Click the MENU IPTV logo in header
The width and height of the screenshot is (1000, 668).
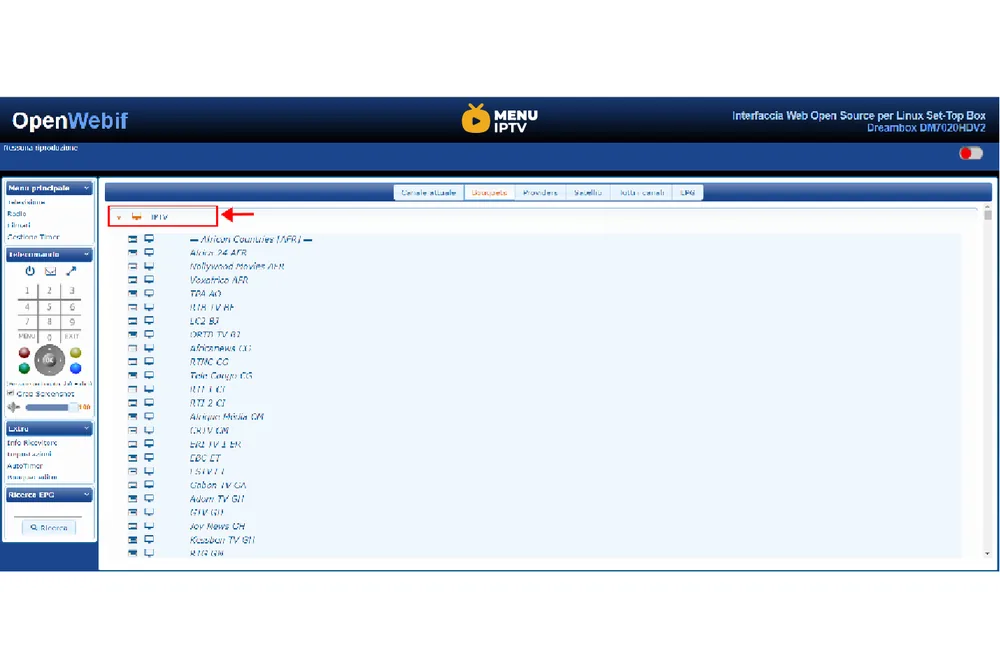(x=500, y=119)
